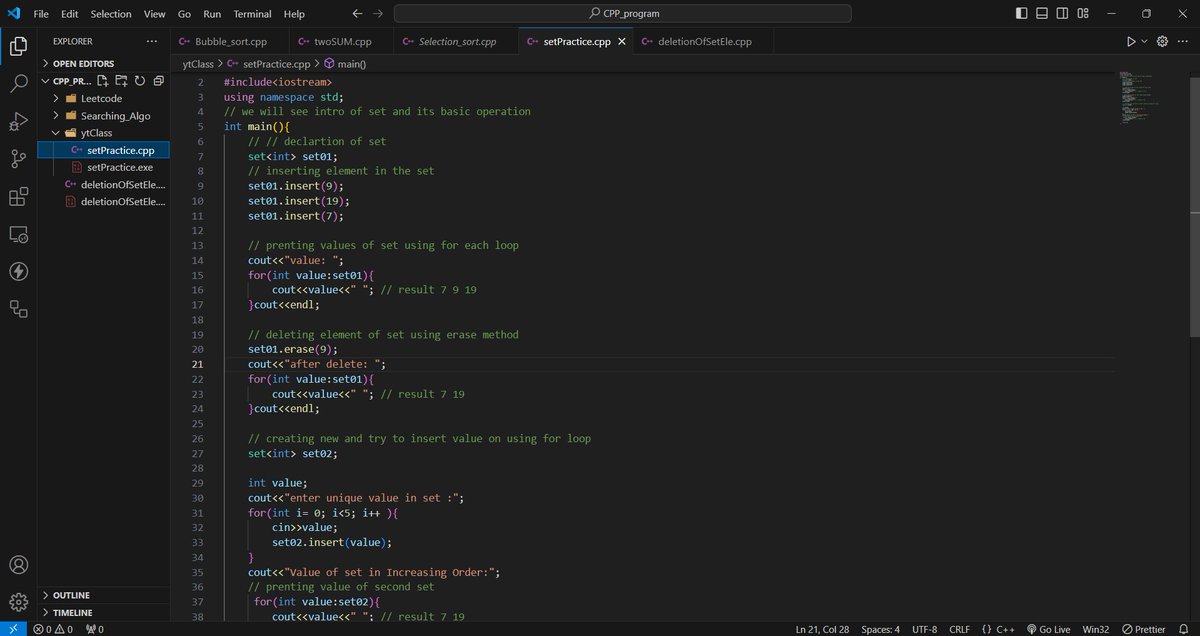The height and width of the screenshot is (636, 1200).
Task: Open notifications bell in the status bar
Action: 1182,629
